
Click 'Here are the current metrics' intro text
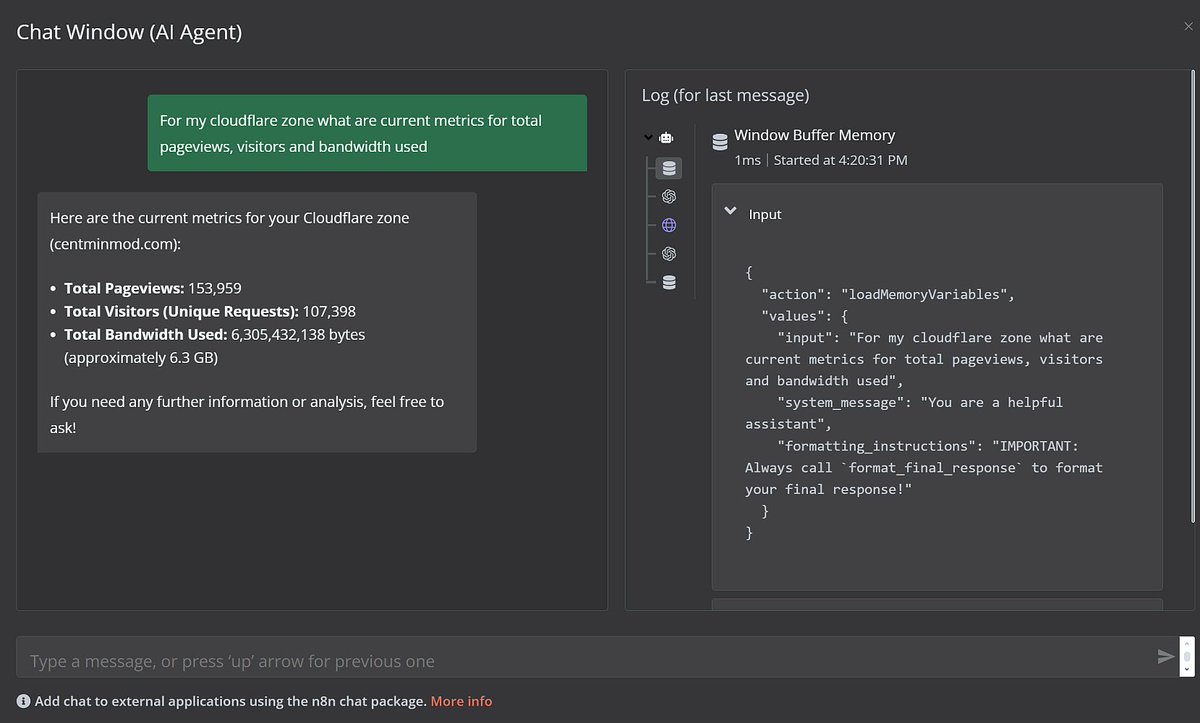click(x=229, y=229)
